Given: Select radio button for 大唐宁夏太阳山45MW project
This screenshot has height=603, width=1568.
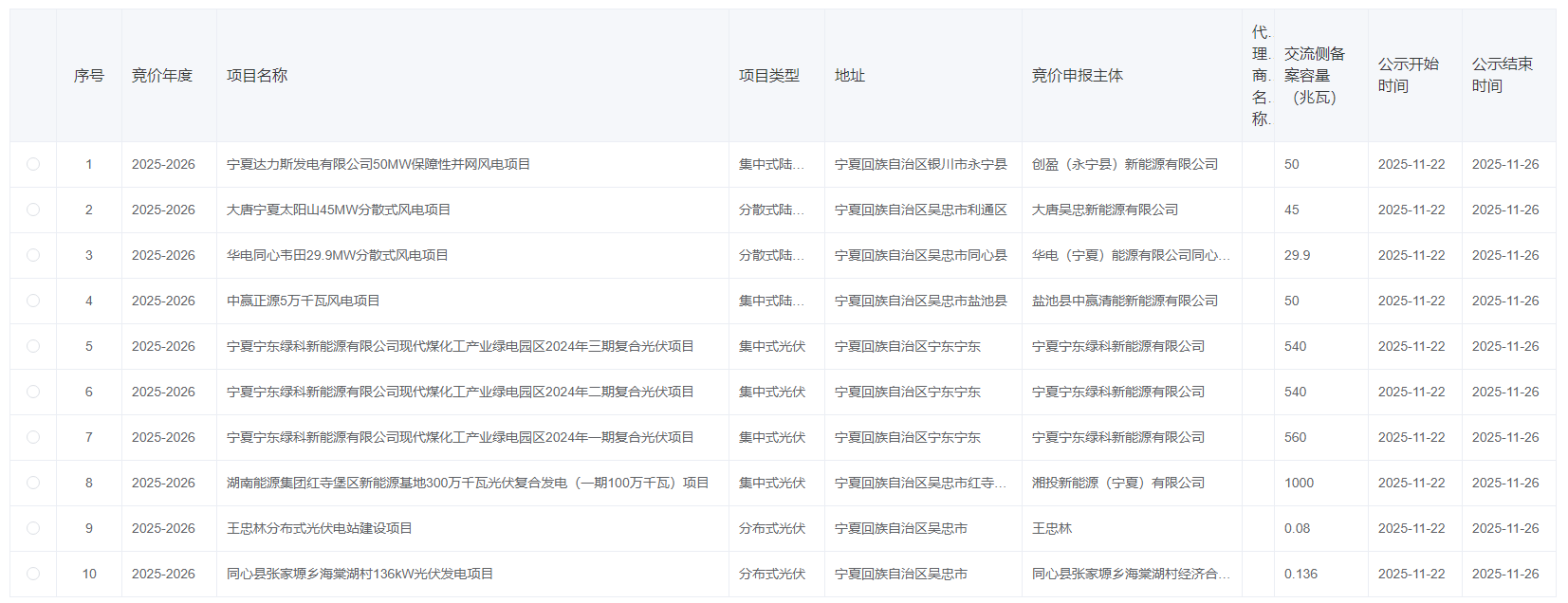Looking at the screenshot, I should tap(33, 210).
